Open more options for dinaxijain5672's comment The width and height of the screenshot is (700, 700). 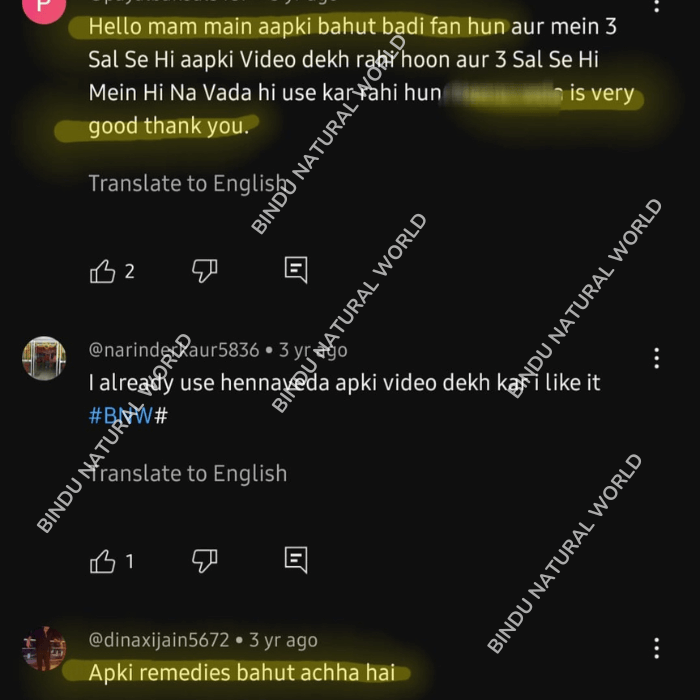pos(656,648)
